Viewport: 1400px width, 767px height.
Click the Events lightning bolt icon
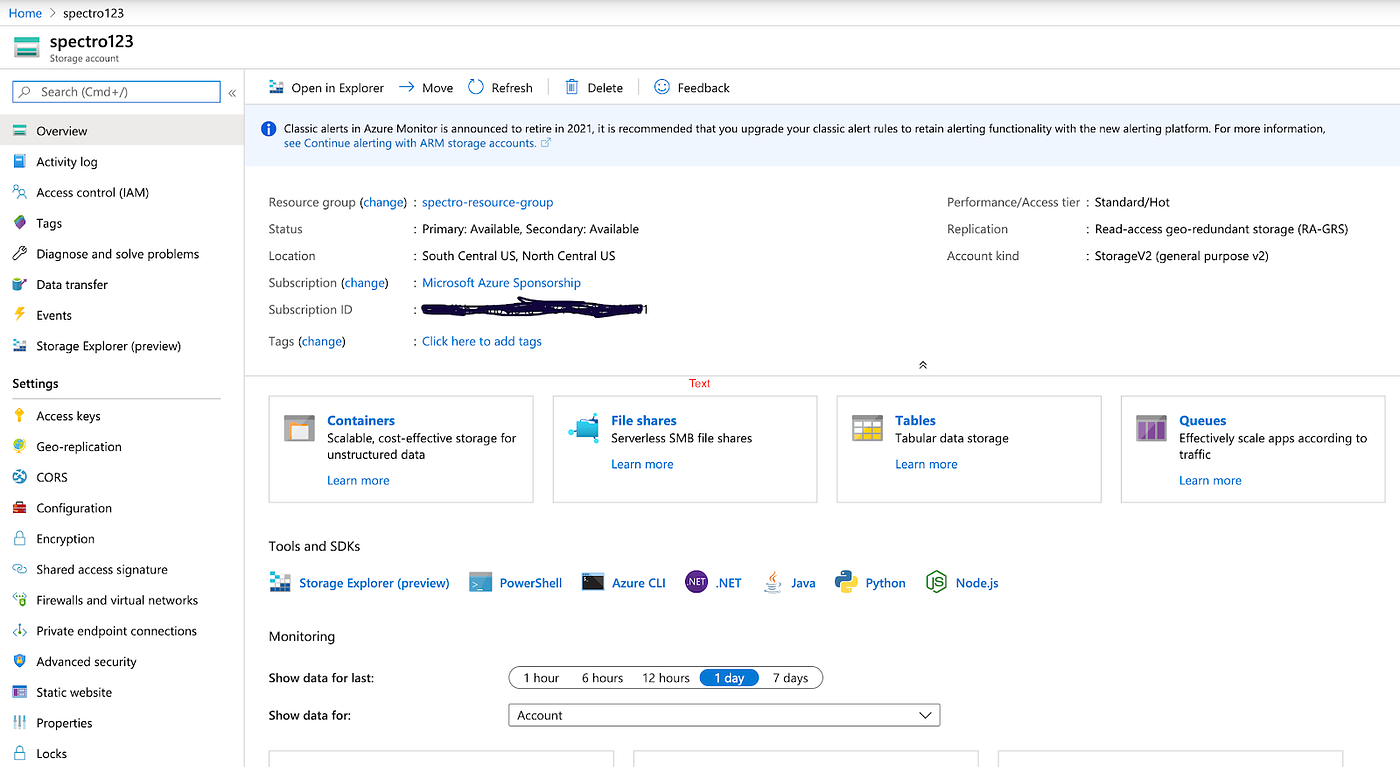(x=19, y=315)
